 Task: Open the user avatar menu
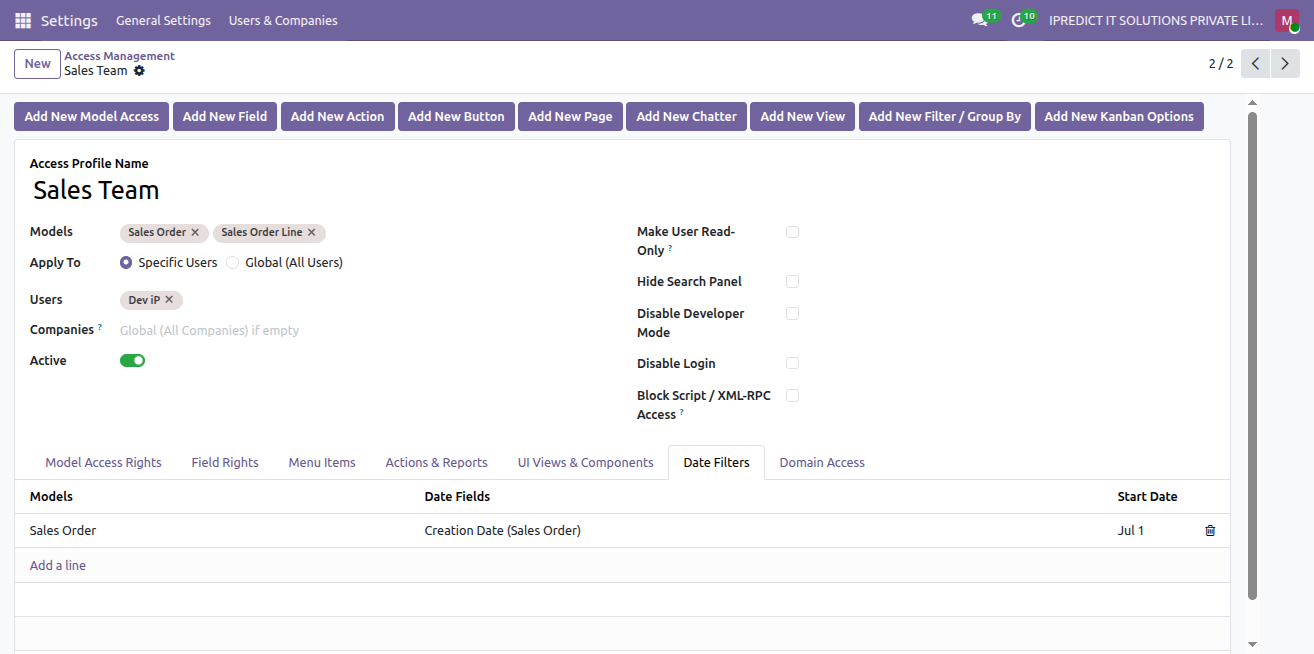tap(1286, 20)
